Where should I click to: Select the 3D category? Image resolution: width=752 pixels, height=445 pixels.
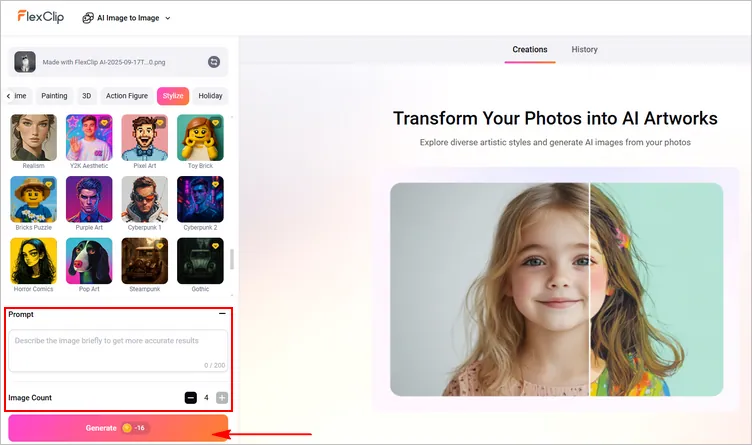pyautogui.click(x=86, y=96)
